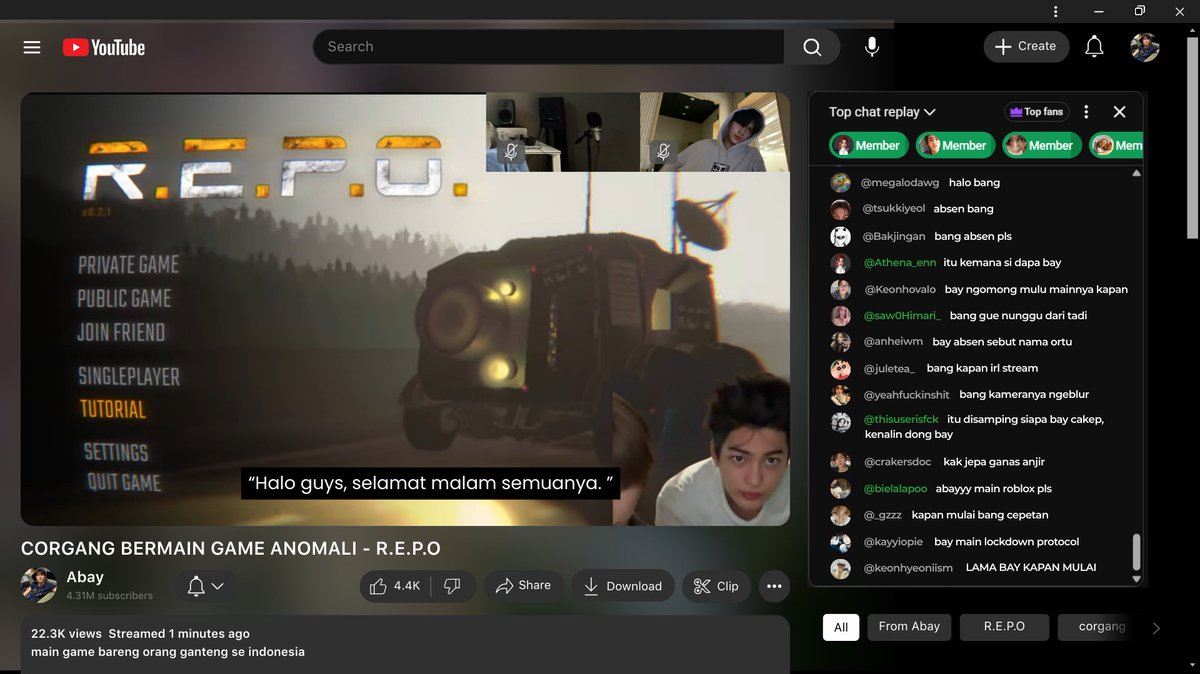Expand the Top chat replay dropdown

tap(882, 112)
